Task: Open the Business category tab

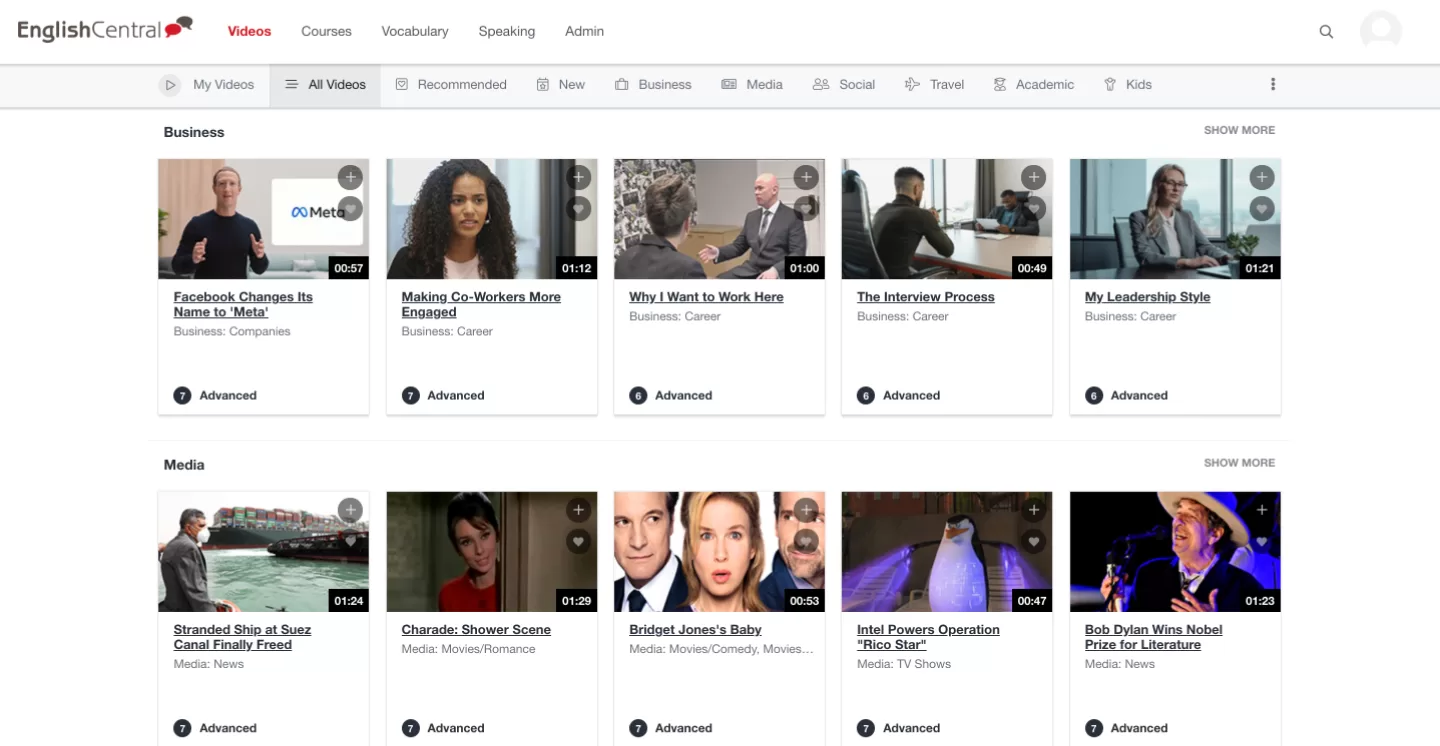Action: coord(653,85)
